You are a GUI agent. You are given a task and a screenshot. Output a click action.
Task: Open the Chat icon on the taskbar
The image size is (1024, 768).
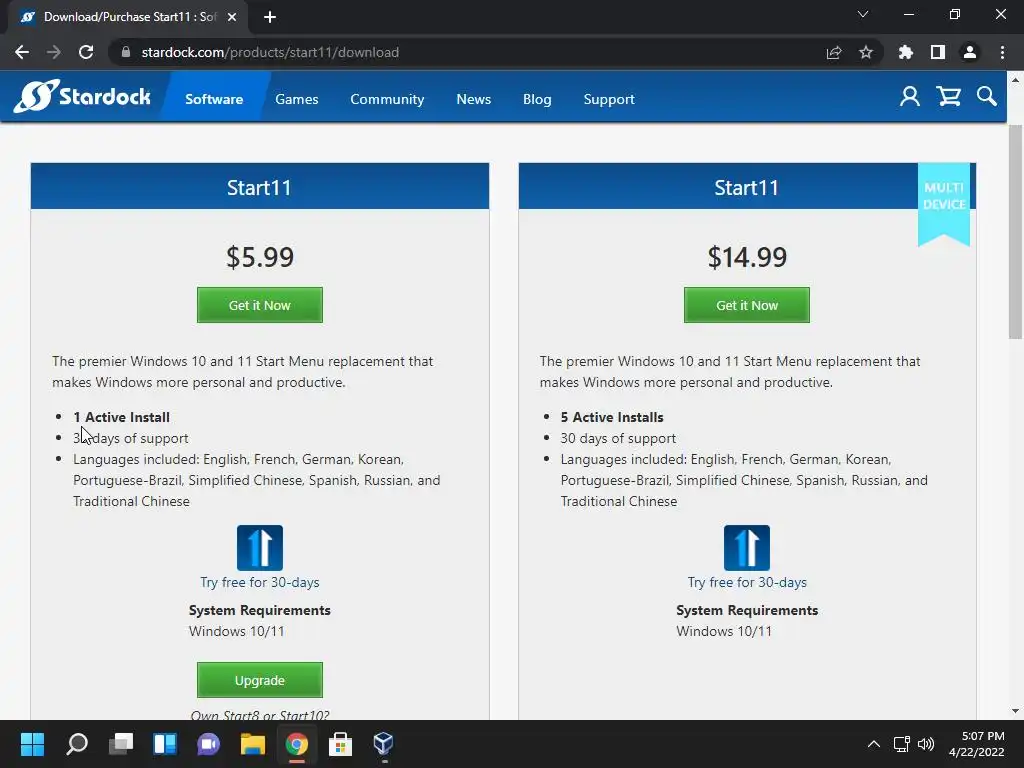point(209,743)
